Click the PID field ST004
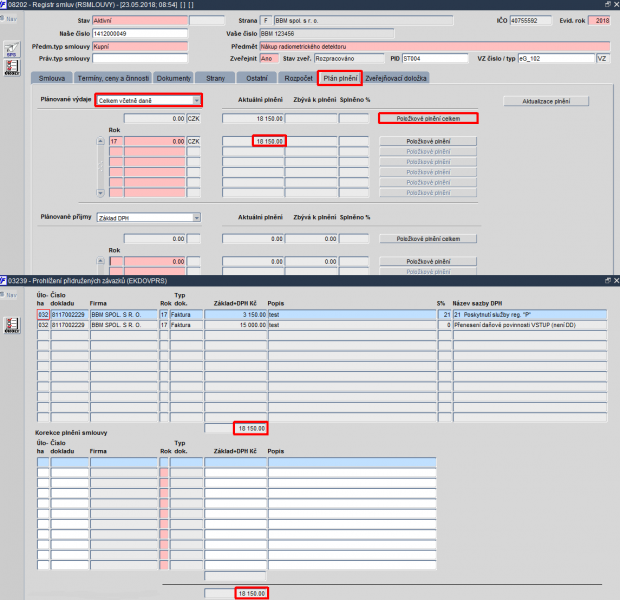Viewport: 620px width, 600px height. pyautogui.click(x=435, y=59)
